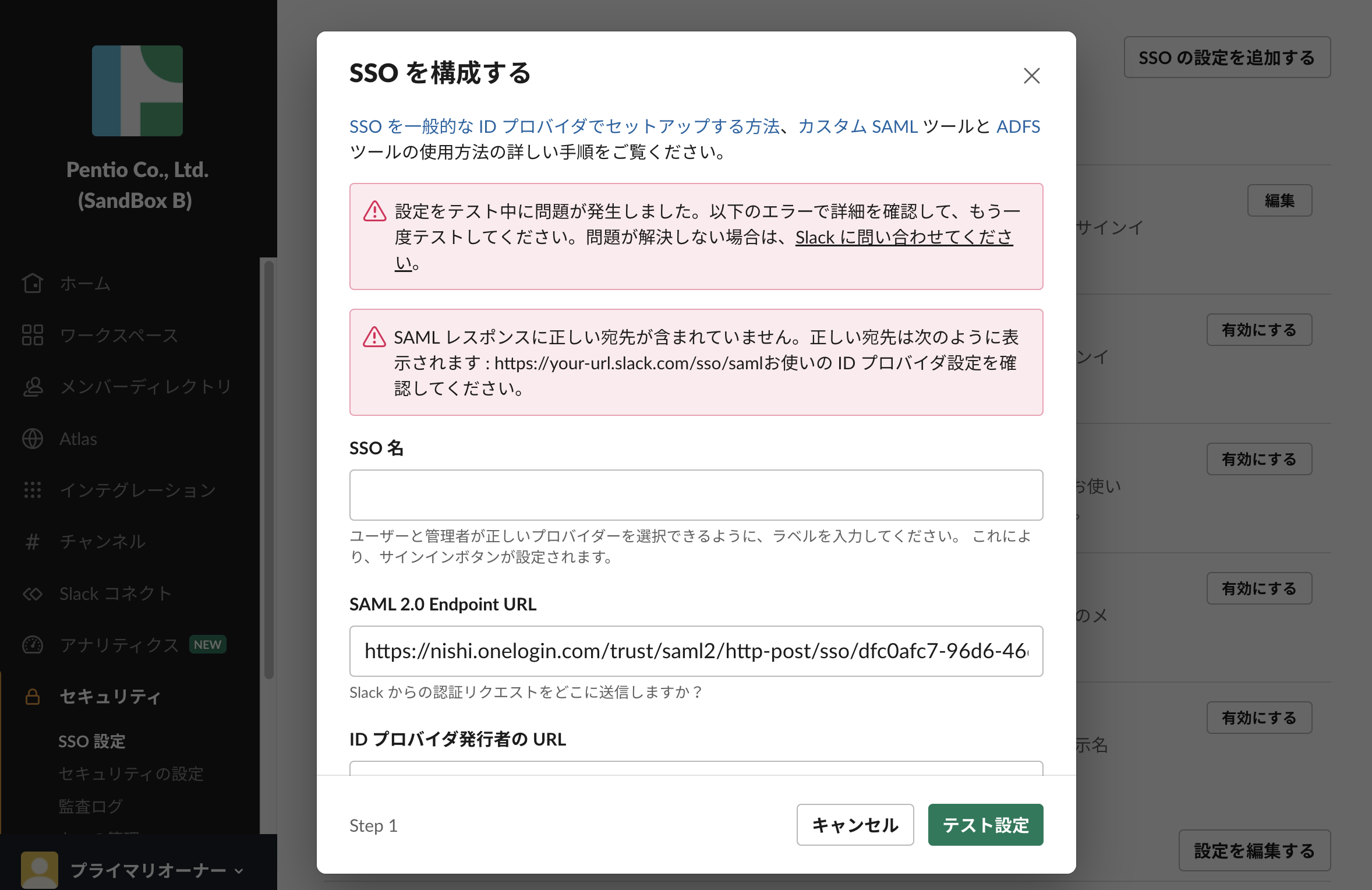Click the Atlas globe icon

(33, 439)
